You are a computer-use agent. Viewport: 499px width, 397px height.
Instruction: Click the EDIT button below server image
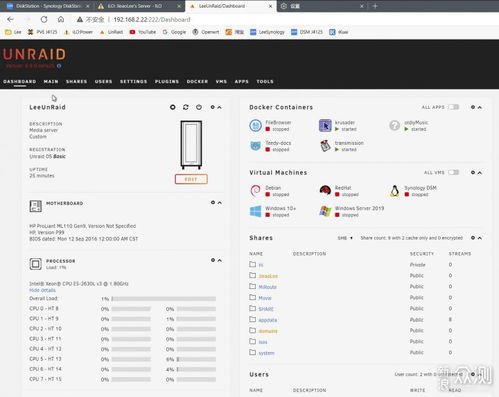(191, 179)
